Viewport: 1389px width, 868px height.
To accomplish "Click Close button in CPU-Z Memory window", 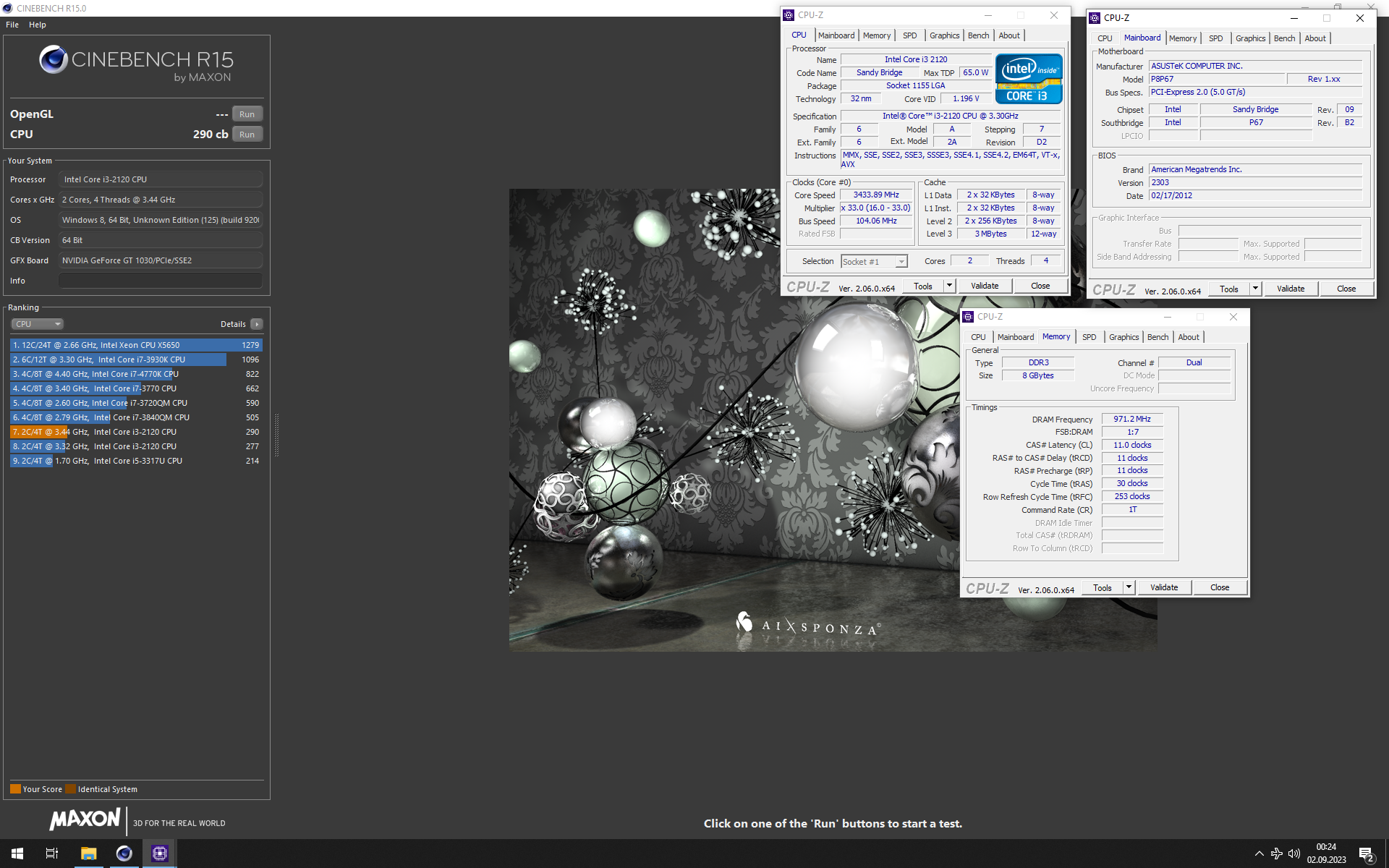I will [1220, 587].
